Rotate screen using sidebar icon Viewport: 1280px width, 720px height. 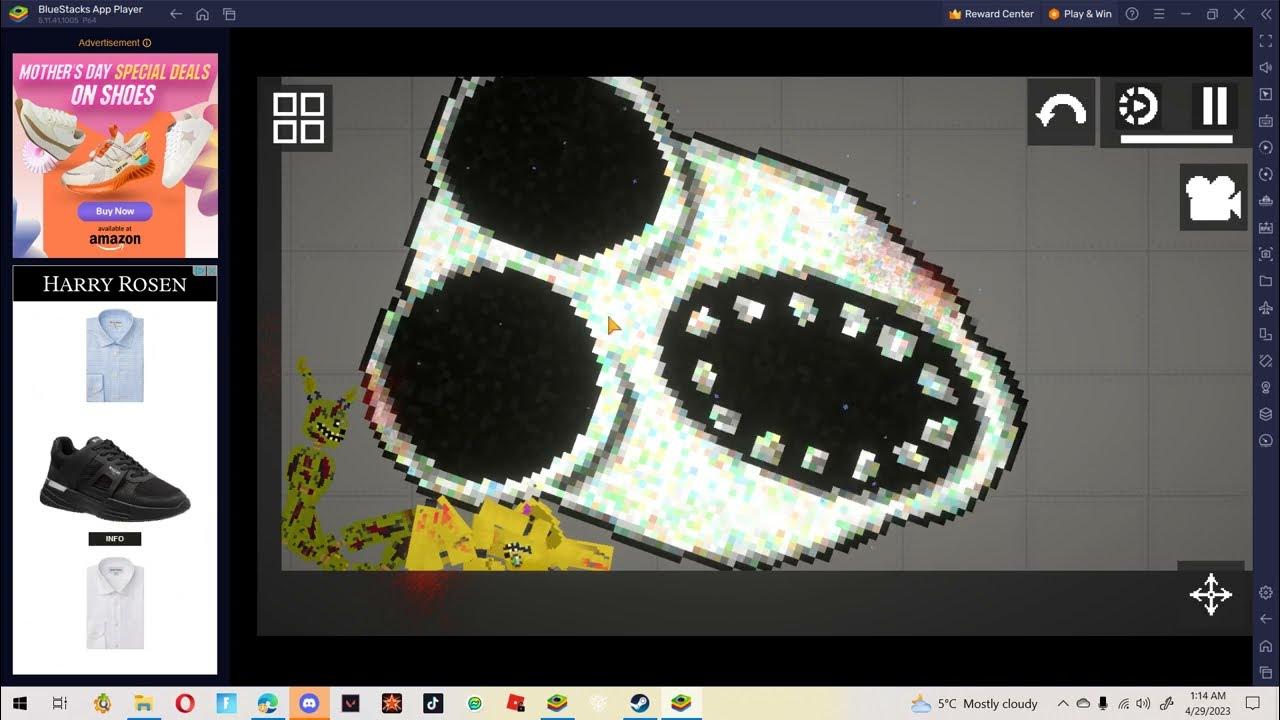(x=1266, y=334)
